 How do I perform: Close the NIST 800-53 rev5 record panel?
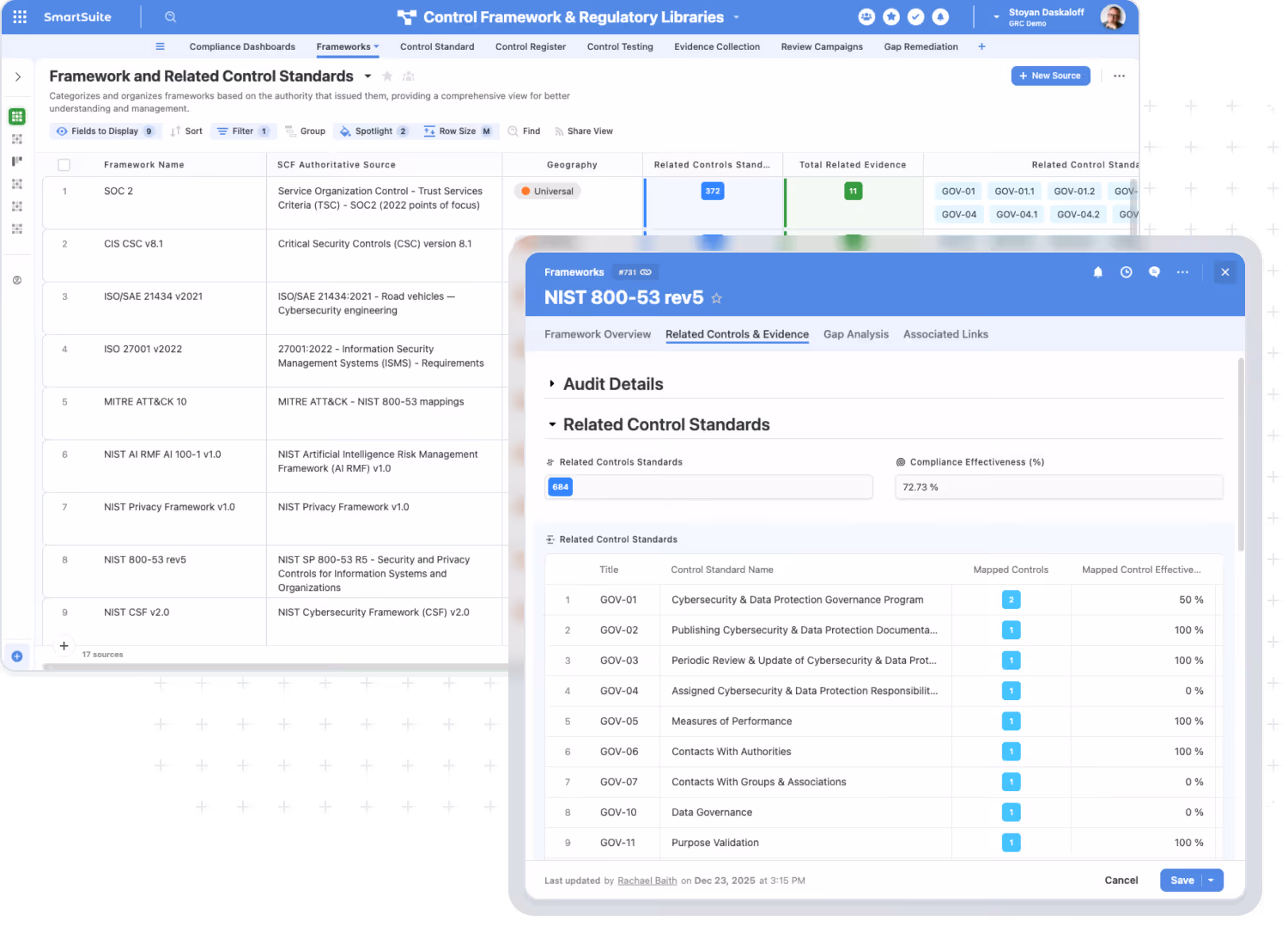click(x=1225, y=272)
